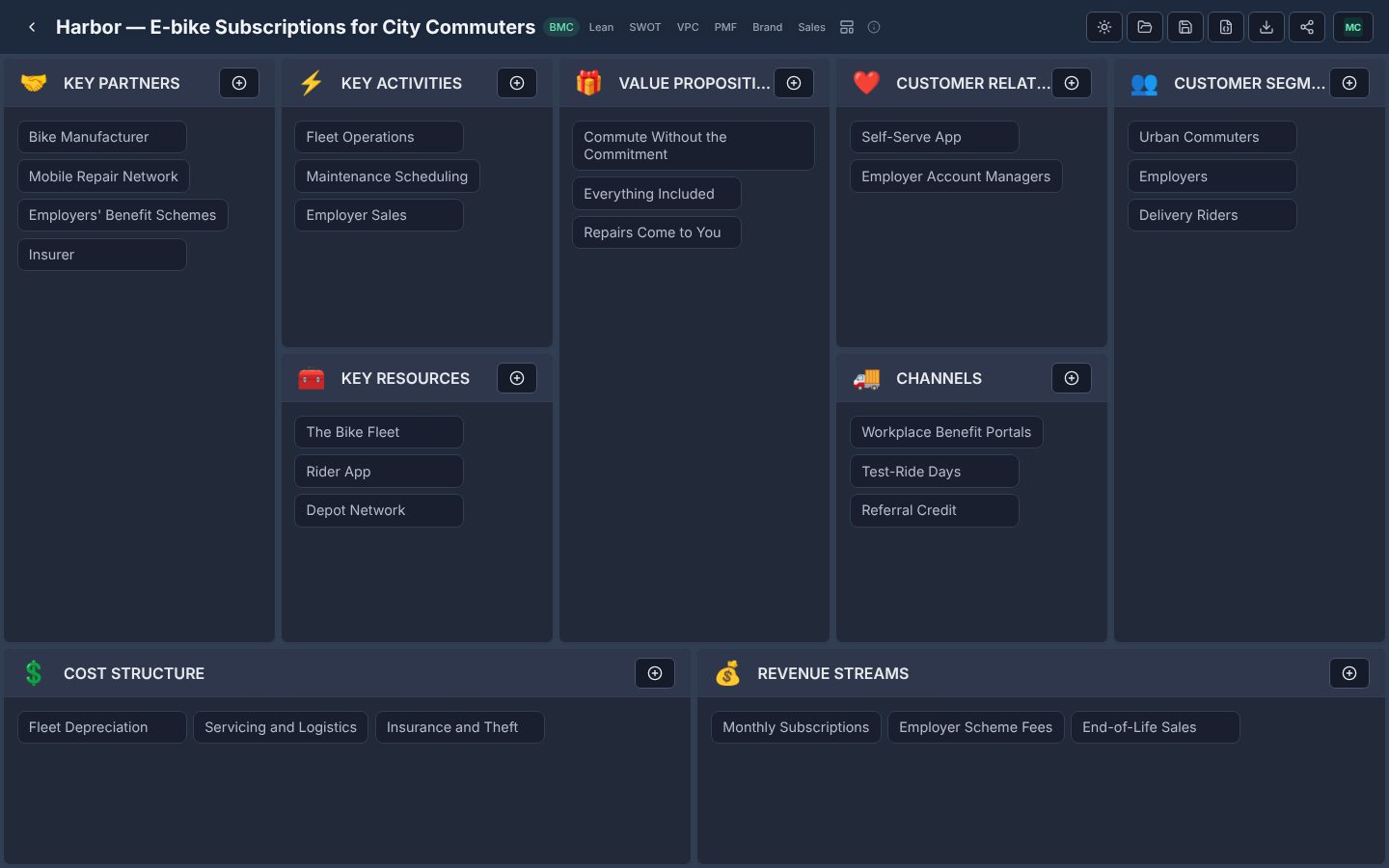Show canvas info via the circled i icon
This screenshot has height=868, width=1389.
[874, 27]
